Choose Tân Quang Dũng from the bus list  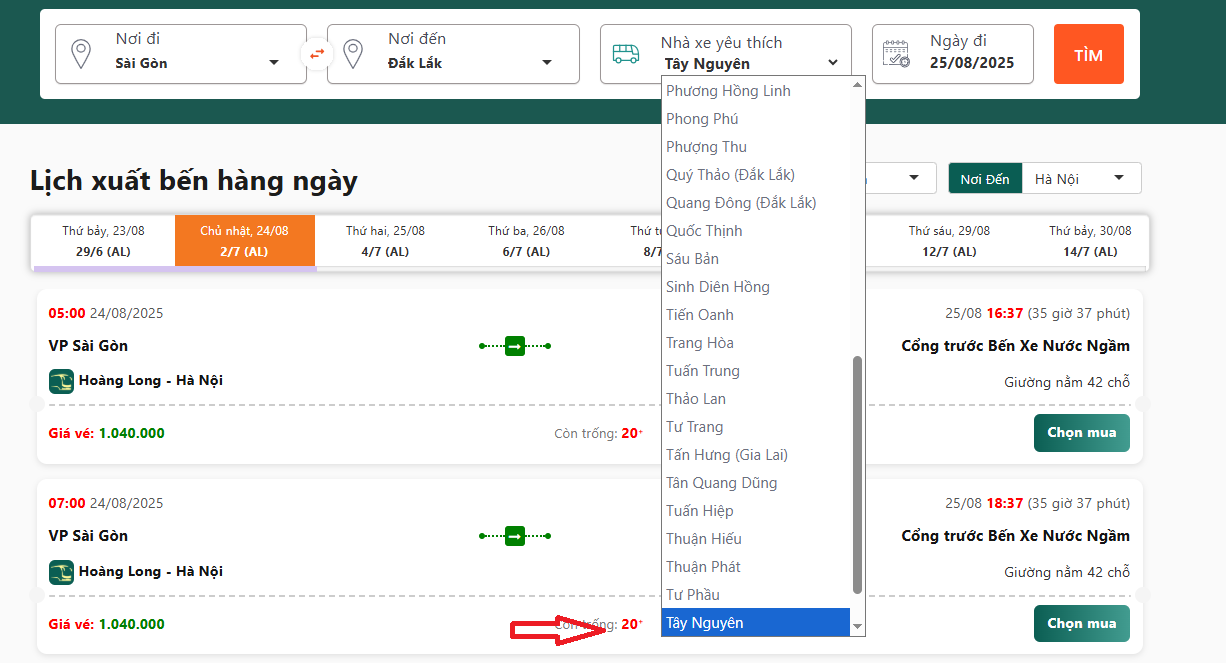pyautogui.click(x=756, y=483)
